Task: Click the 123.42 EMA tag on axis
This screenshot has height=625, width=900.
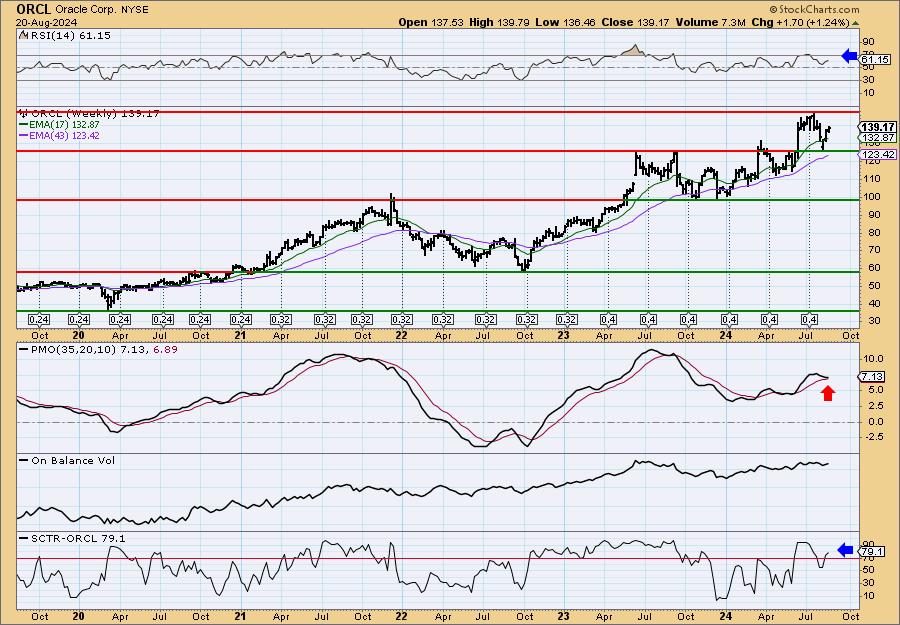Action: (x=878, y=154)
